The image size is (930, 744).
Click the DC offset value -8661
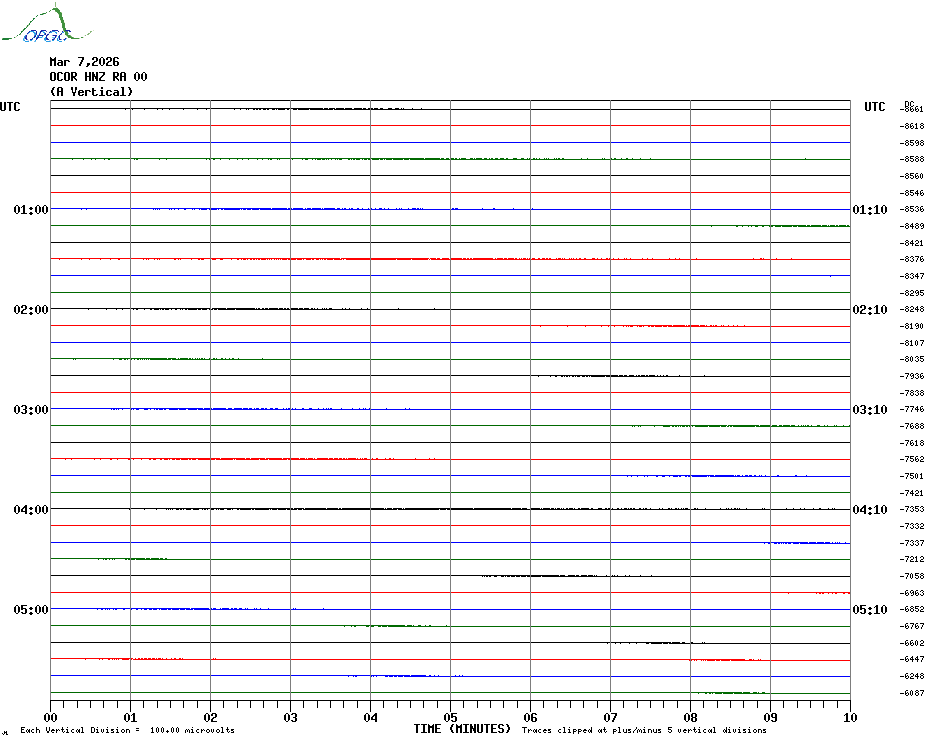coord(912,109)
